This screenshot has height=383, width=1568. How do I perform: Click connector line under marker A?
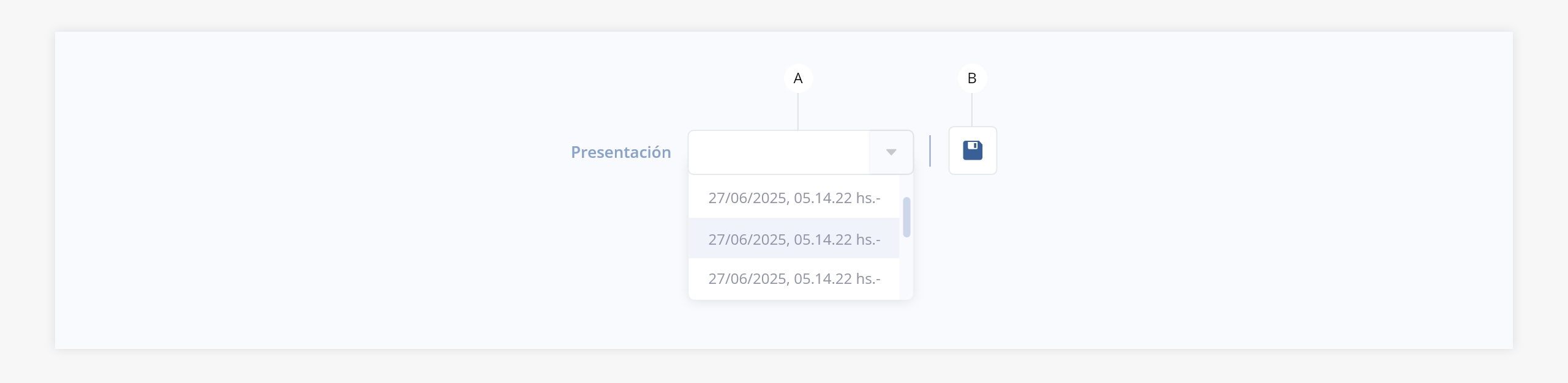[x=798, y=111]
